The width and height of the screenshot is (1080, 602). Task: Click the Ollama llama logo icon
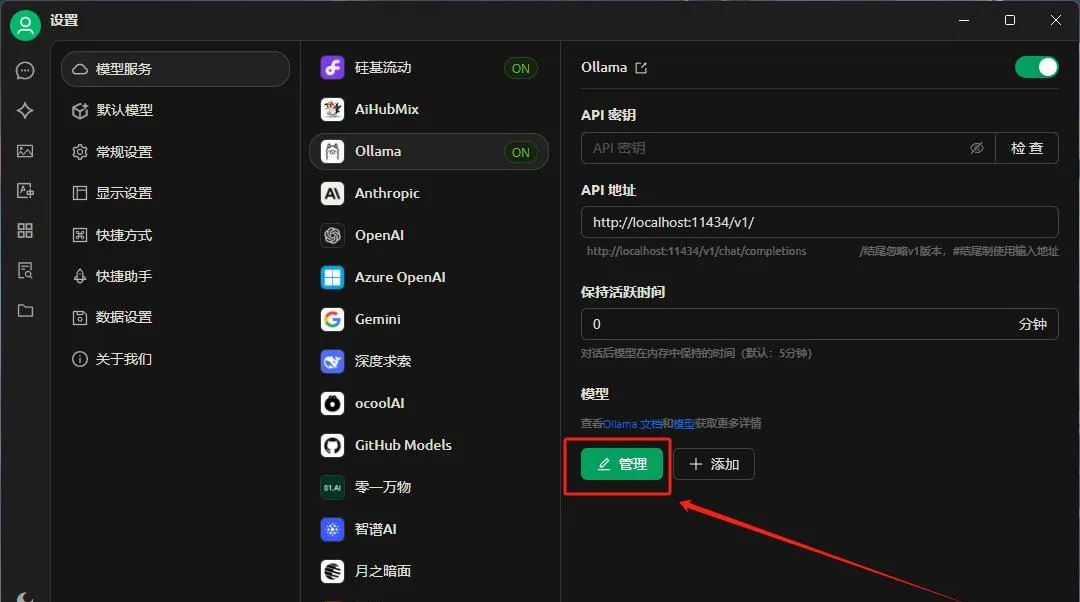(x=333, y=152)
